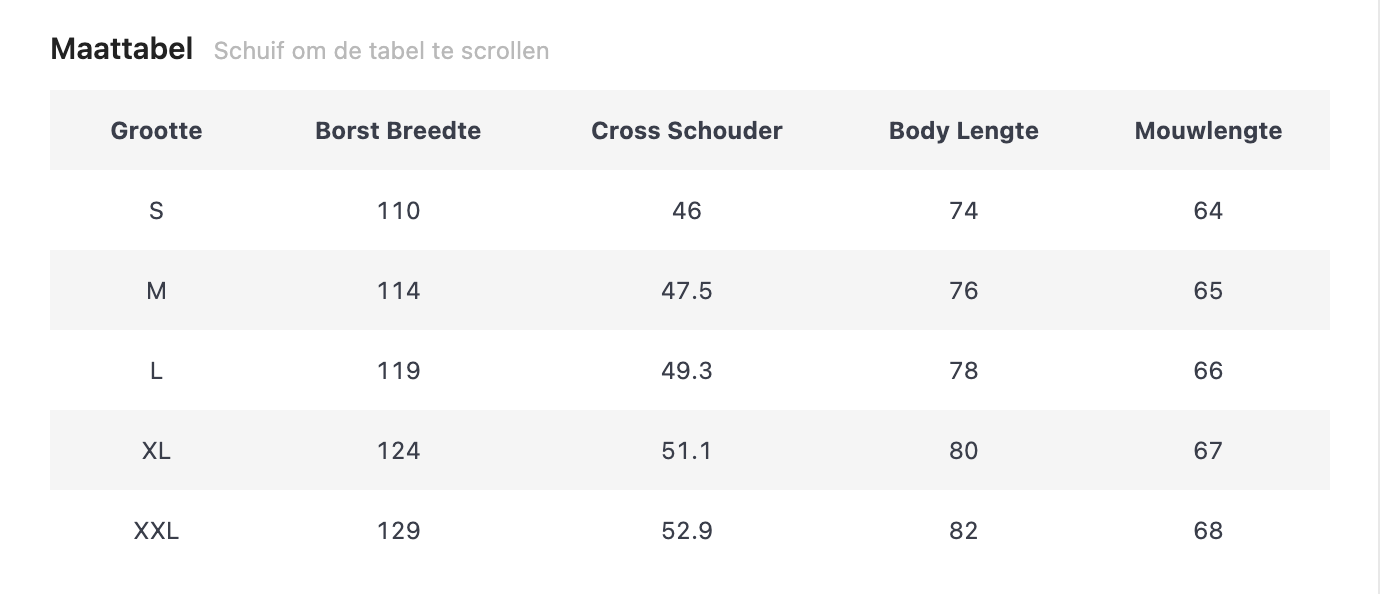
Task: Click Body Lengte value 78
Action: (x=963, y=371)
